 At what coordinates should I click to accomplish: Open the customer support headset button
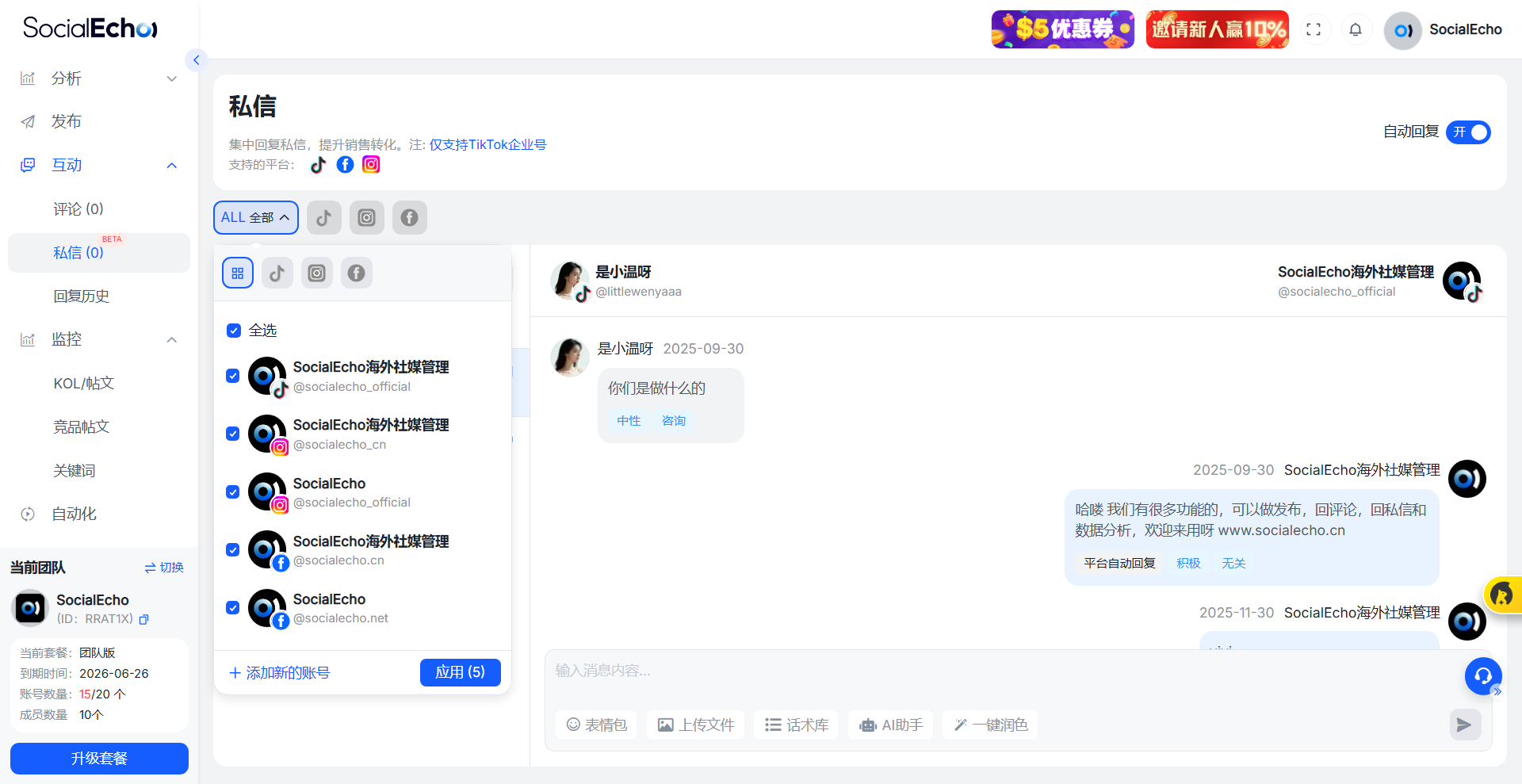tap(1482, 676)
